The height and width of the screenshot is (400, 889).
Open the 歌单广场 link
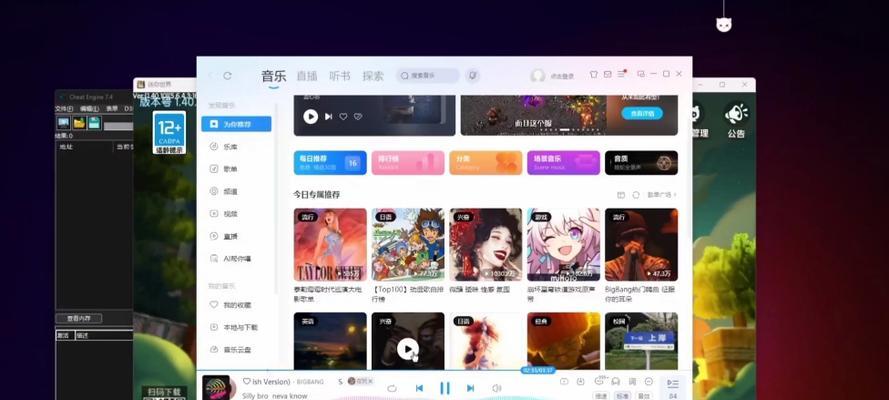(662, 195)
